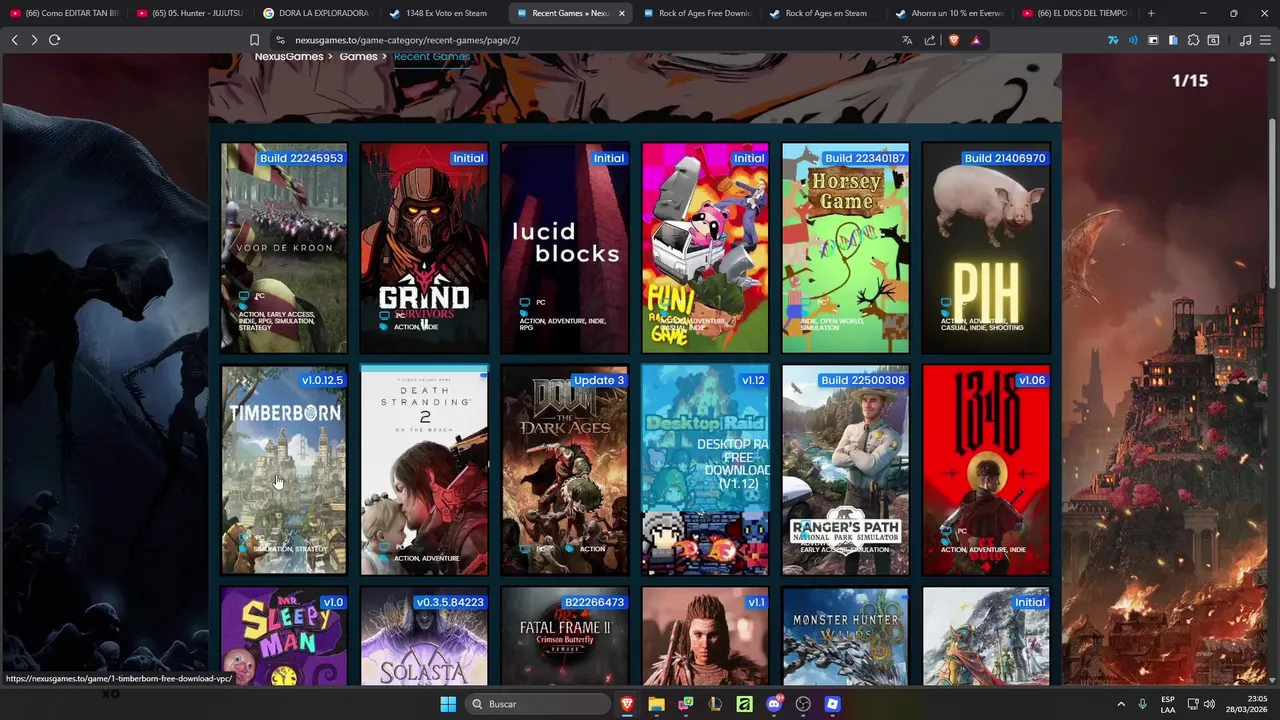The image size is (1280, 720).
Task: Click the Games breadcrumb link
Action: [358, 57]
